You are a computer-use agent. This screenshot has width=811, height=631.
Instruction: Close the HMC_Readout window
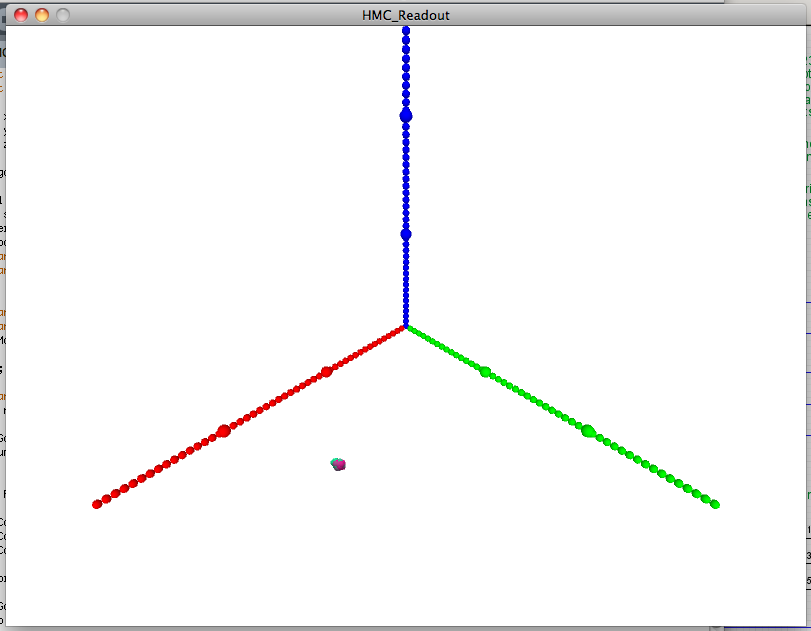coord(21,15)
